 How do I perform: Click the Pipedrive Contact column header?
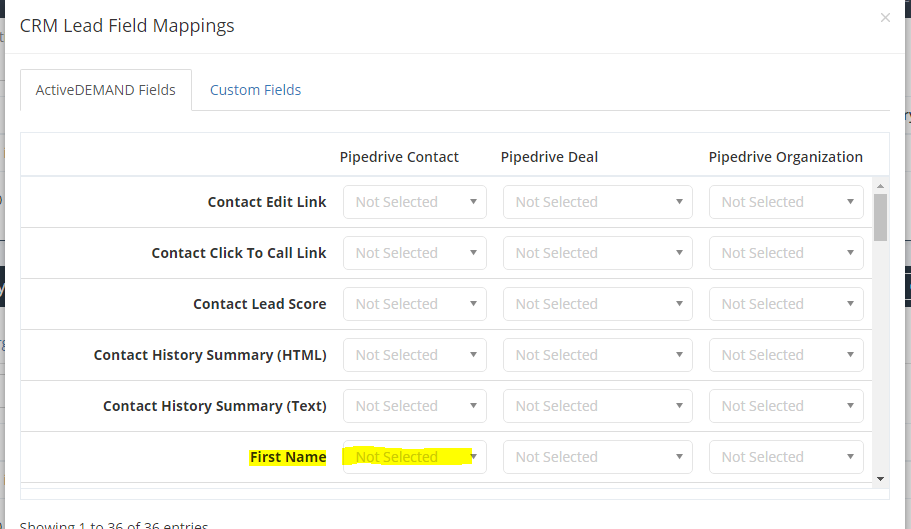click(399, 157)
